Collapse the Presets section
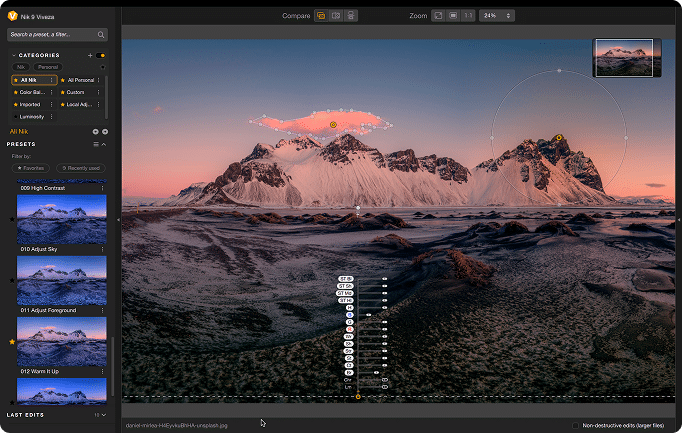 [x=104, y=144]
